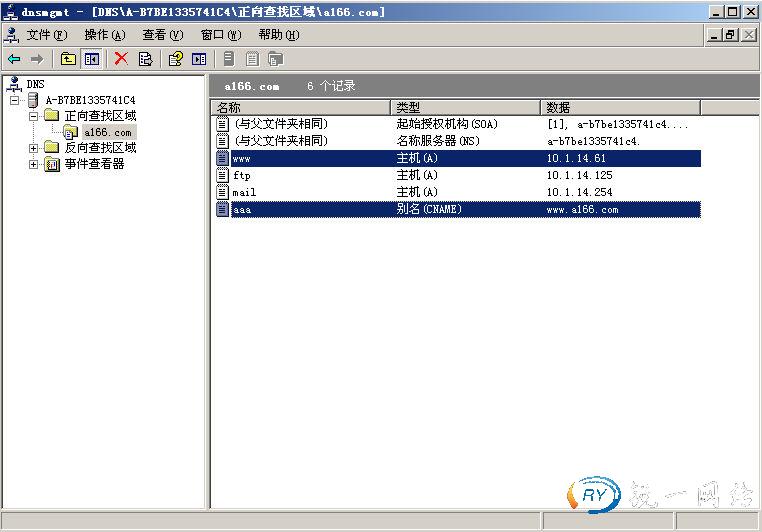Click the Up One Level folder icon
Viewport: 762px width, 532px height.
(x=68, y=59)
